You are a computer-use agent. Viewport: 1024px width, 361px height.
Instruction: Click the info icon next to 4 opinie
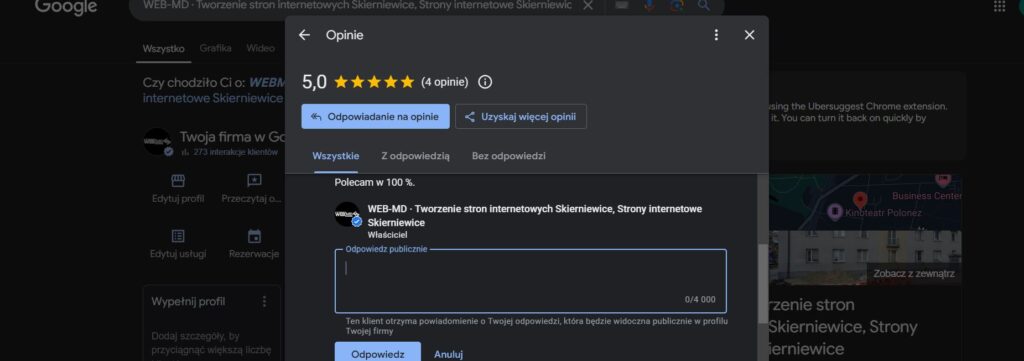pos(485,82)
